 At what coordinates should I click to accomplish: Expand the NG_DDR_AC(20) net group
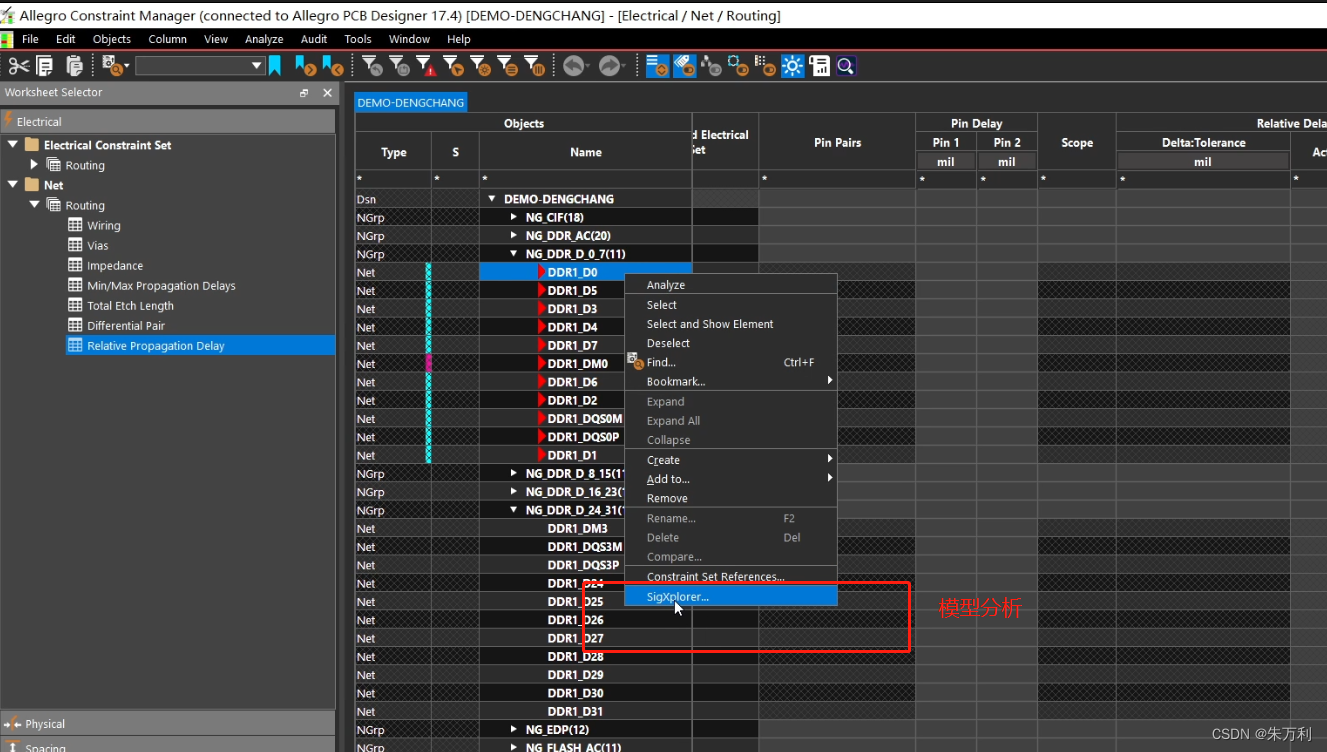[514, 235]
